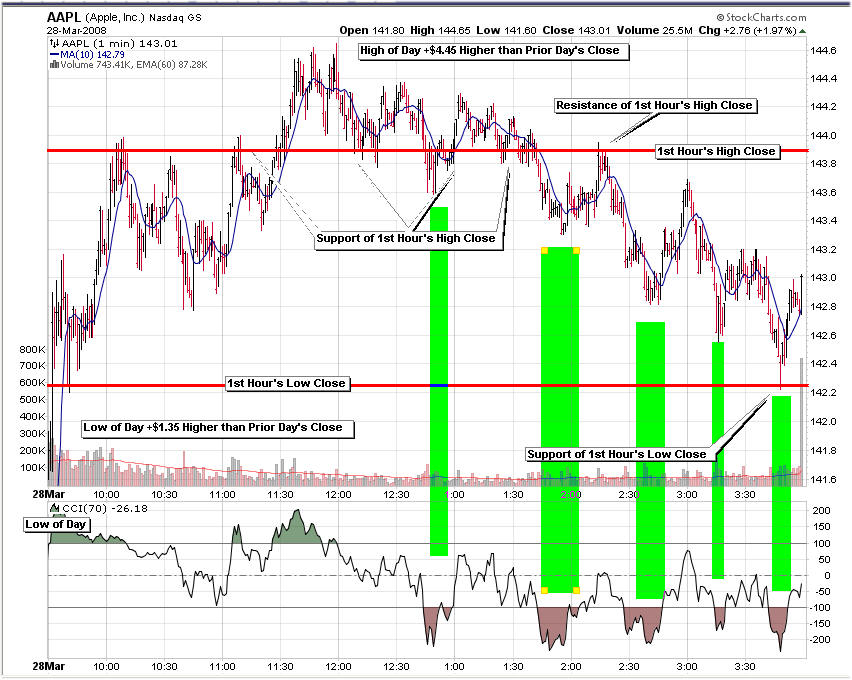Select 'Support of 1st Hour's High Close' annotation

[409, 239]
